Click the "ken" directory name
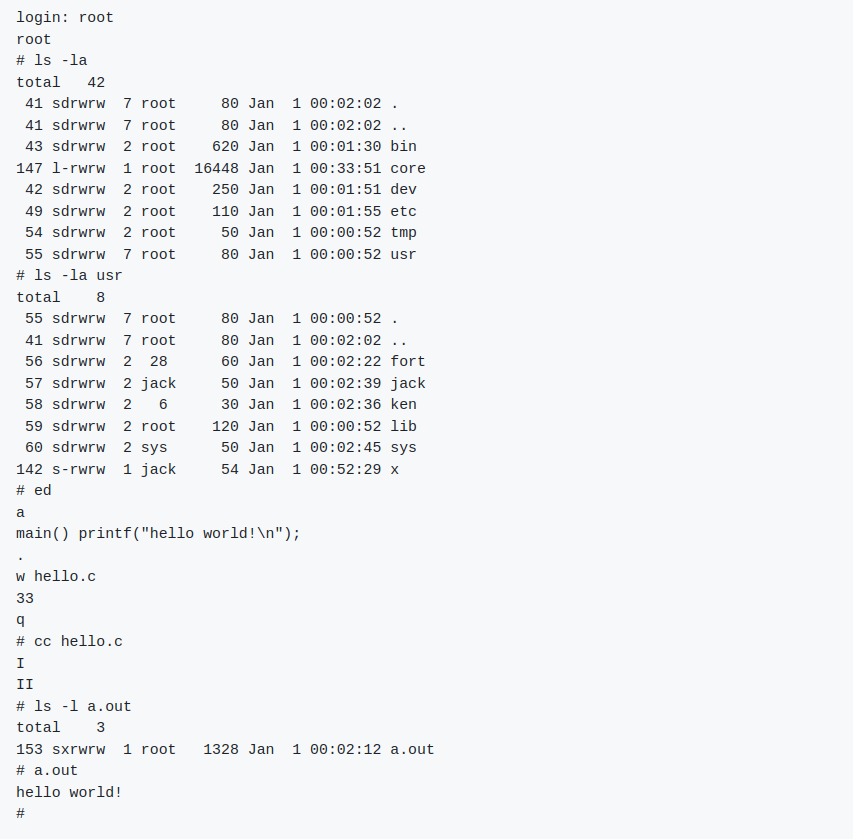Viewport: 853px width, 839px height. pyautogui.click(x=403, y=405)
